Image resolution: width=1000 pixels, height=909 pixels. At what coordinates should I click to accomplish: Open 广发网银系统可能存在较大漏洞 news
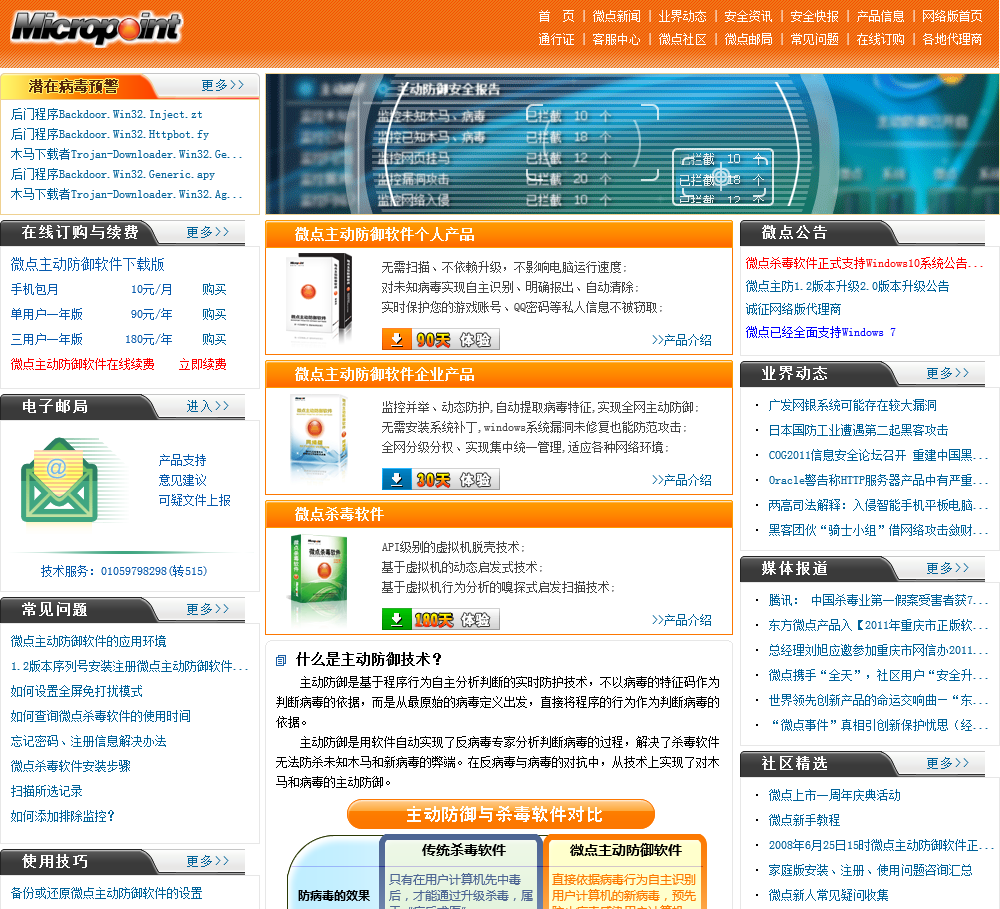click(x=852, y=405)
